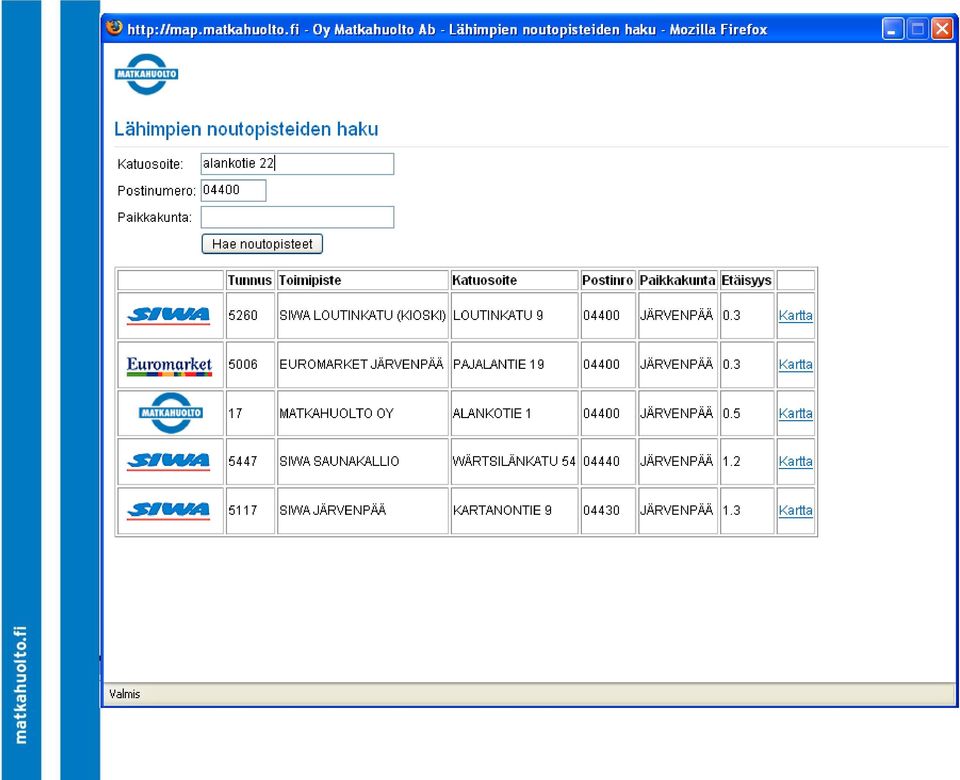Click Tunnus value 5117

click(x=243, y=510)
